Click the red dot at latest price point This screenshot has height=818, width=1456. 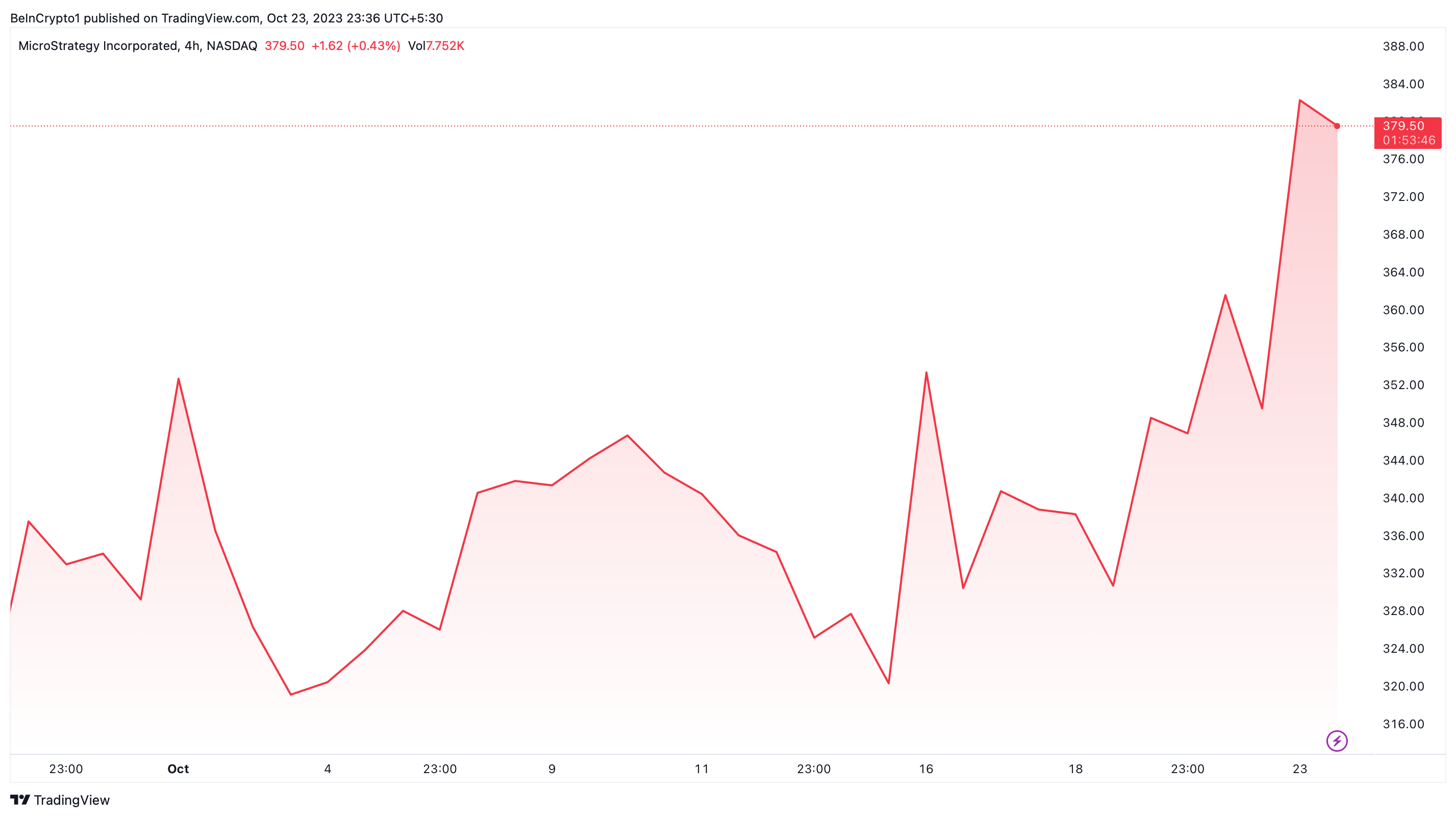1337,126
